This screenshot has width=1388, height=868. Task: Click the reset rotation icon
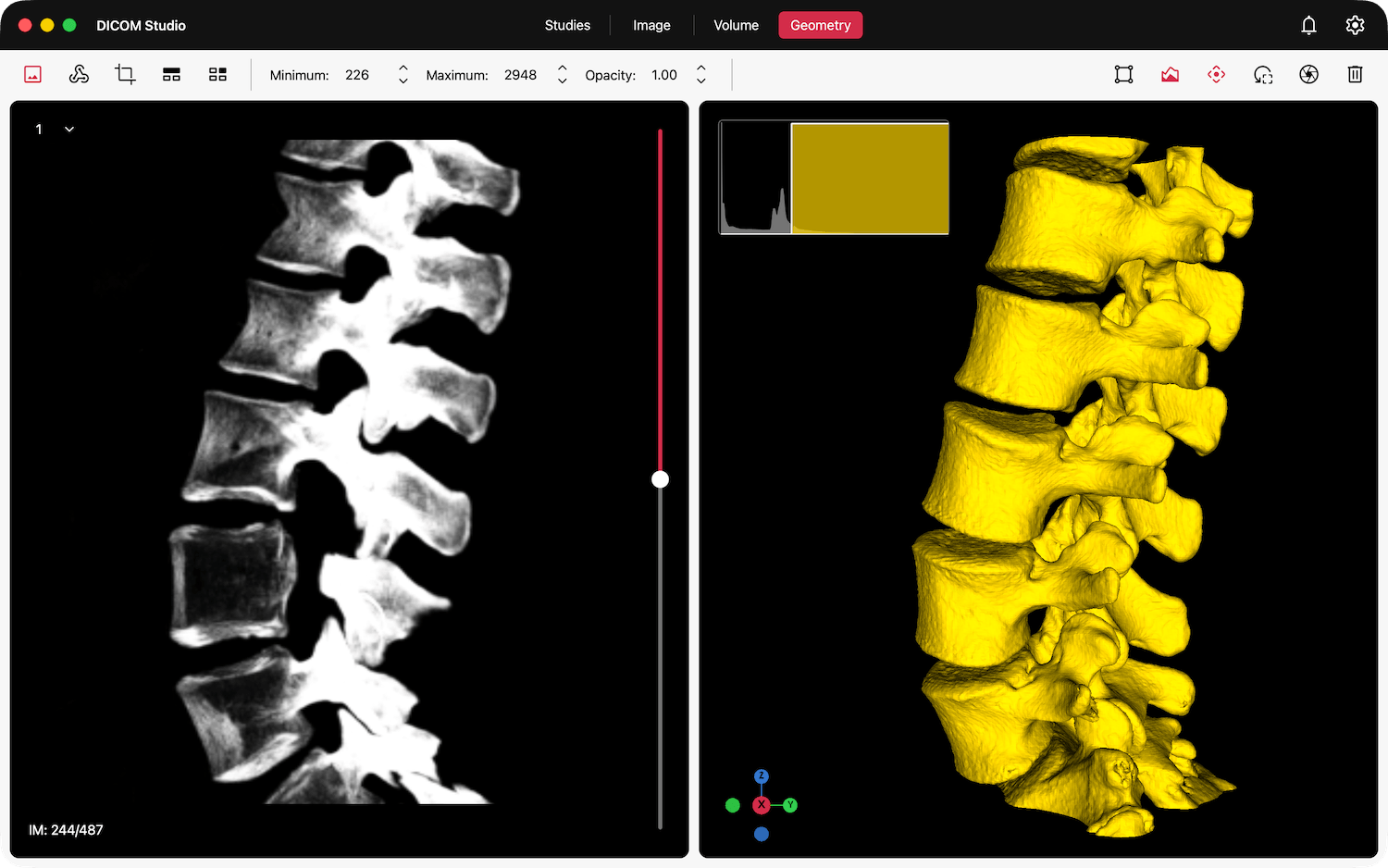pos(1263,75)
